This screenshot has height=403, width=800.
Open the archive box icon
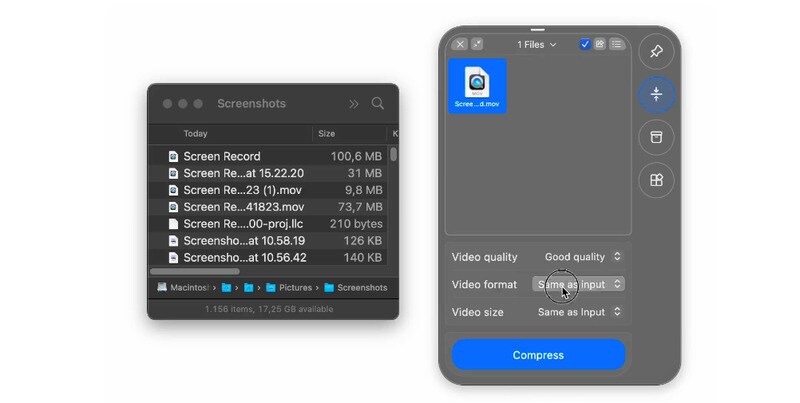(x=656, y=138)
